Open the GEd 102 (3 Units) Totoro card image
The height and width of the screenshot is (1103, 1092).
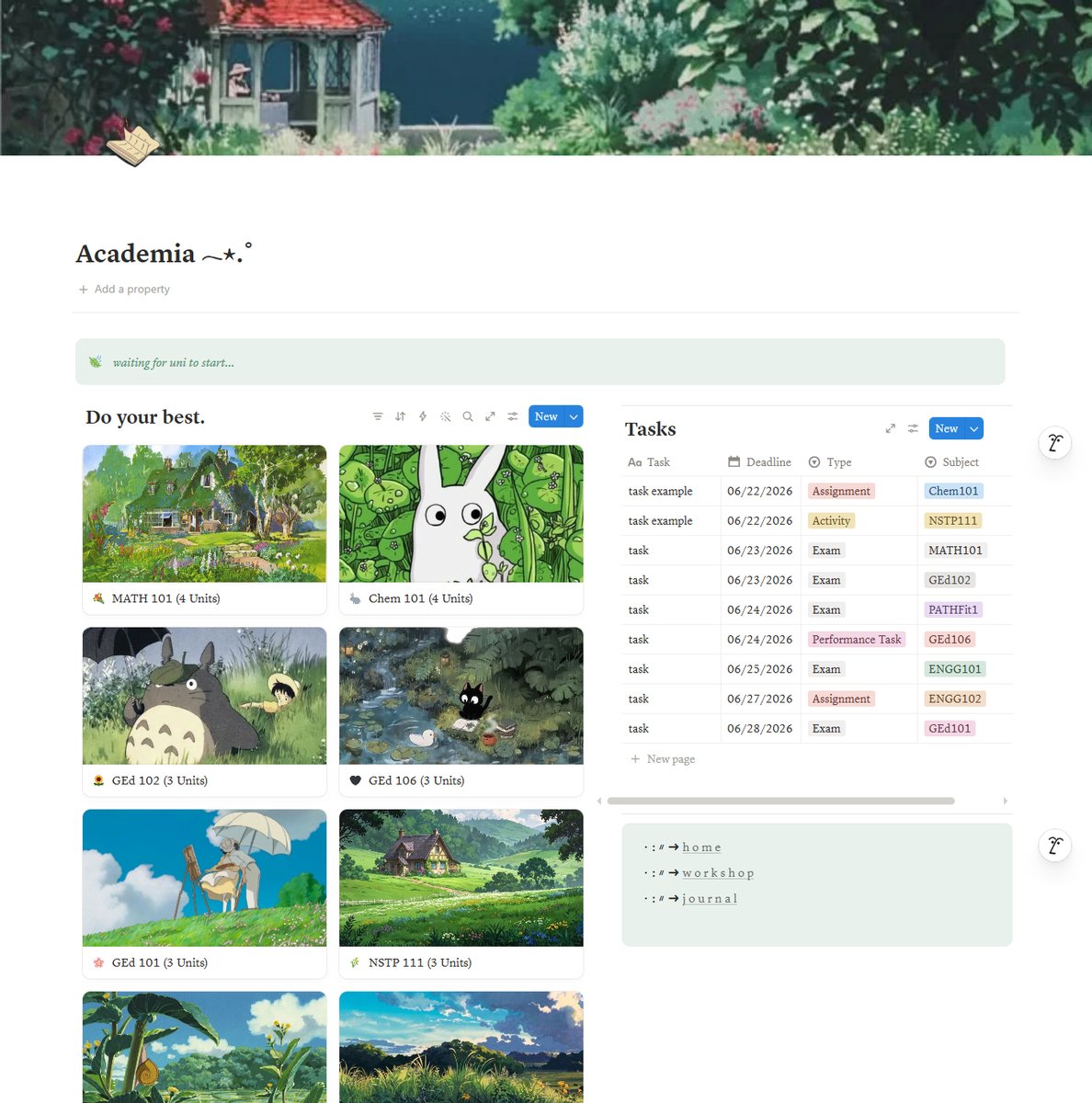click(x=204, y=696)
